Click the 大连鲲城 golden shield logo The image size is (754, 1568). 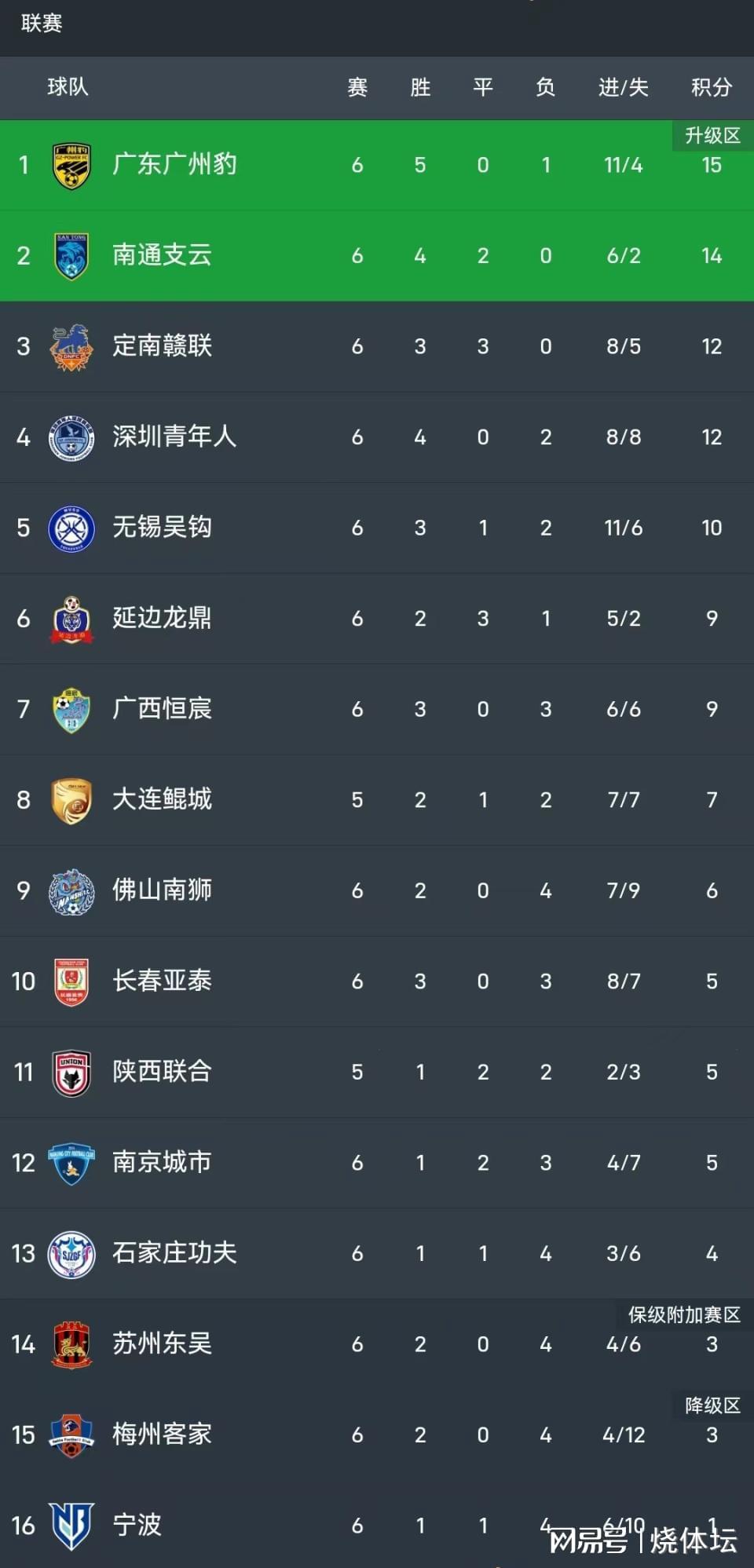[71, 800]
